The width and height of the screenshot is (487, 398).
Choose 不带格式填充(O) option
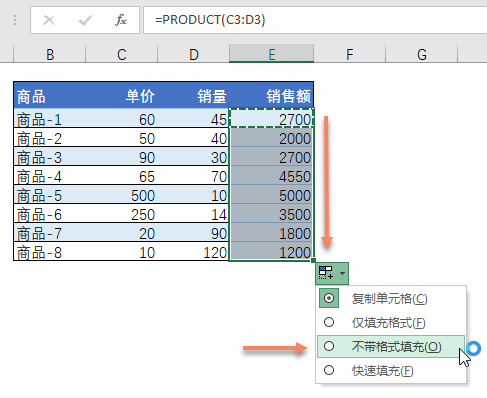[x=391, y=346]
